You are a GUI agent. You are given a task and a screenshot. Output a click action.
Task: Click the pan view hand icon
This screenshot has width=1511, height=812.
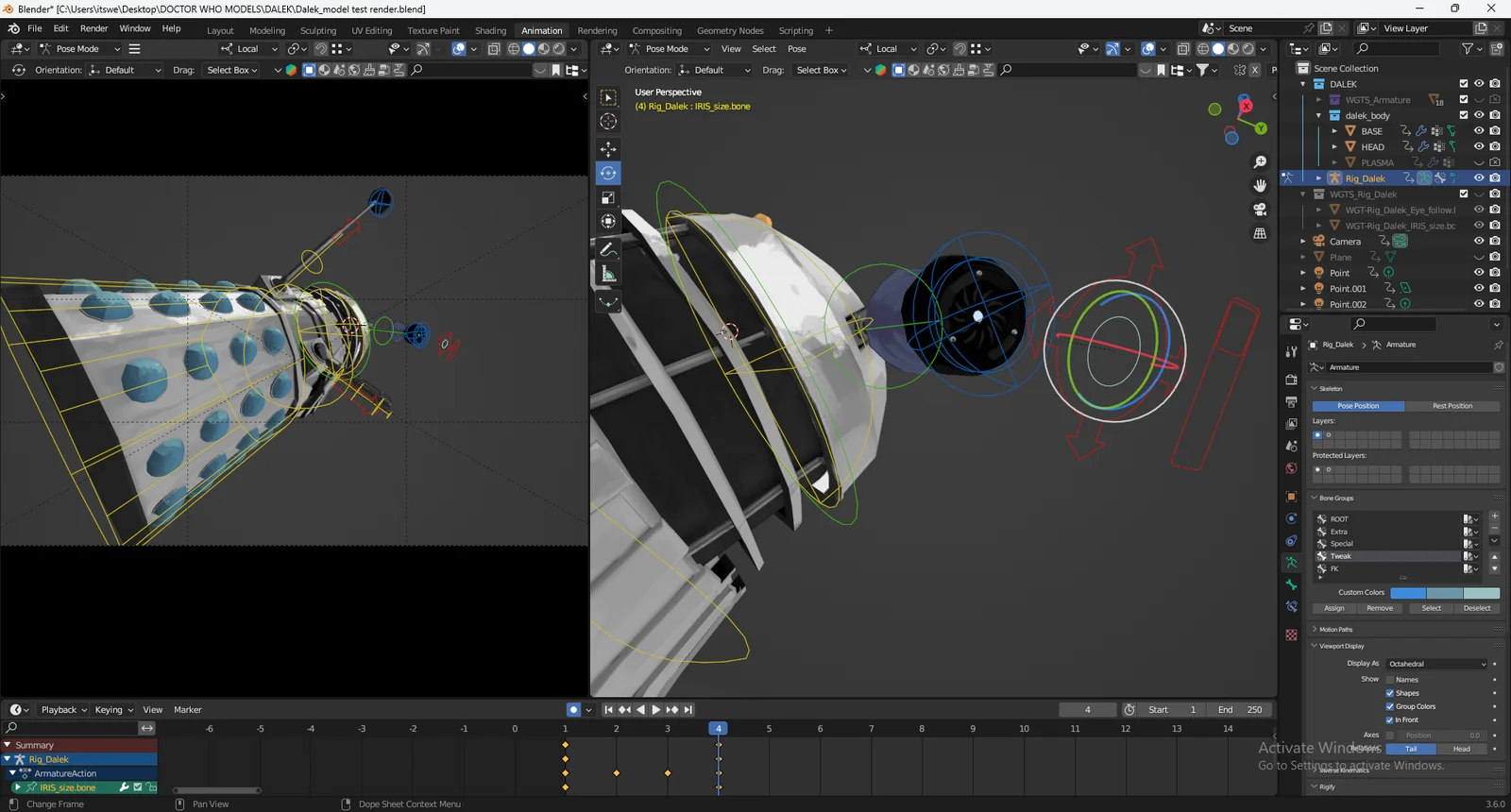point(1260,186)
